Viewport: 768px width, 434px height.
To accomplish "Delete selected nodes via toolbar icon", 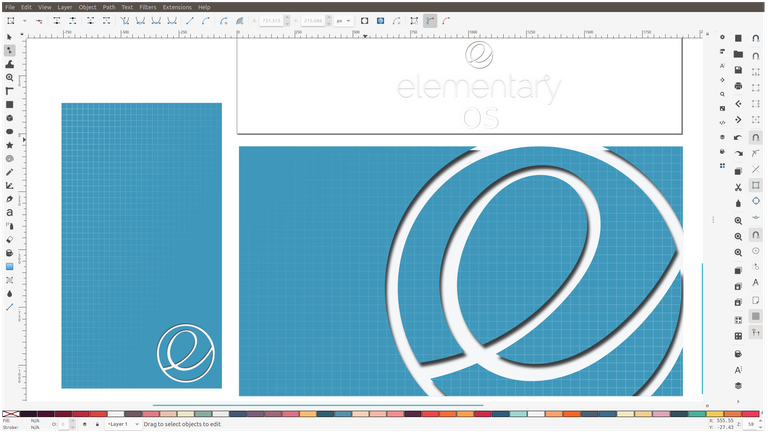I will (x=39, y=21).
